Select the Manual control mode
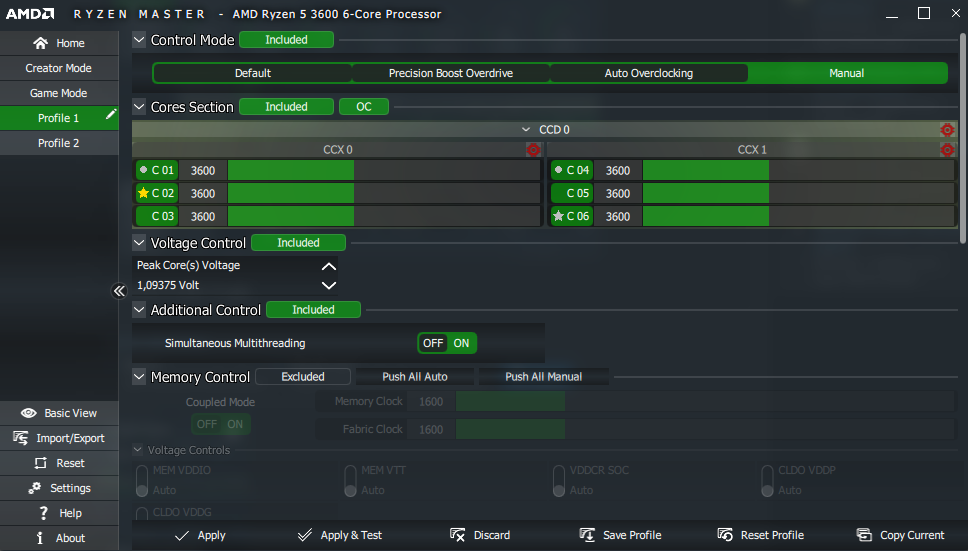Image resolution: width=968 pixels, height=551 pixels. (847, 73)
